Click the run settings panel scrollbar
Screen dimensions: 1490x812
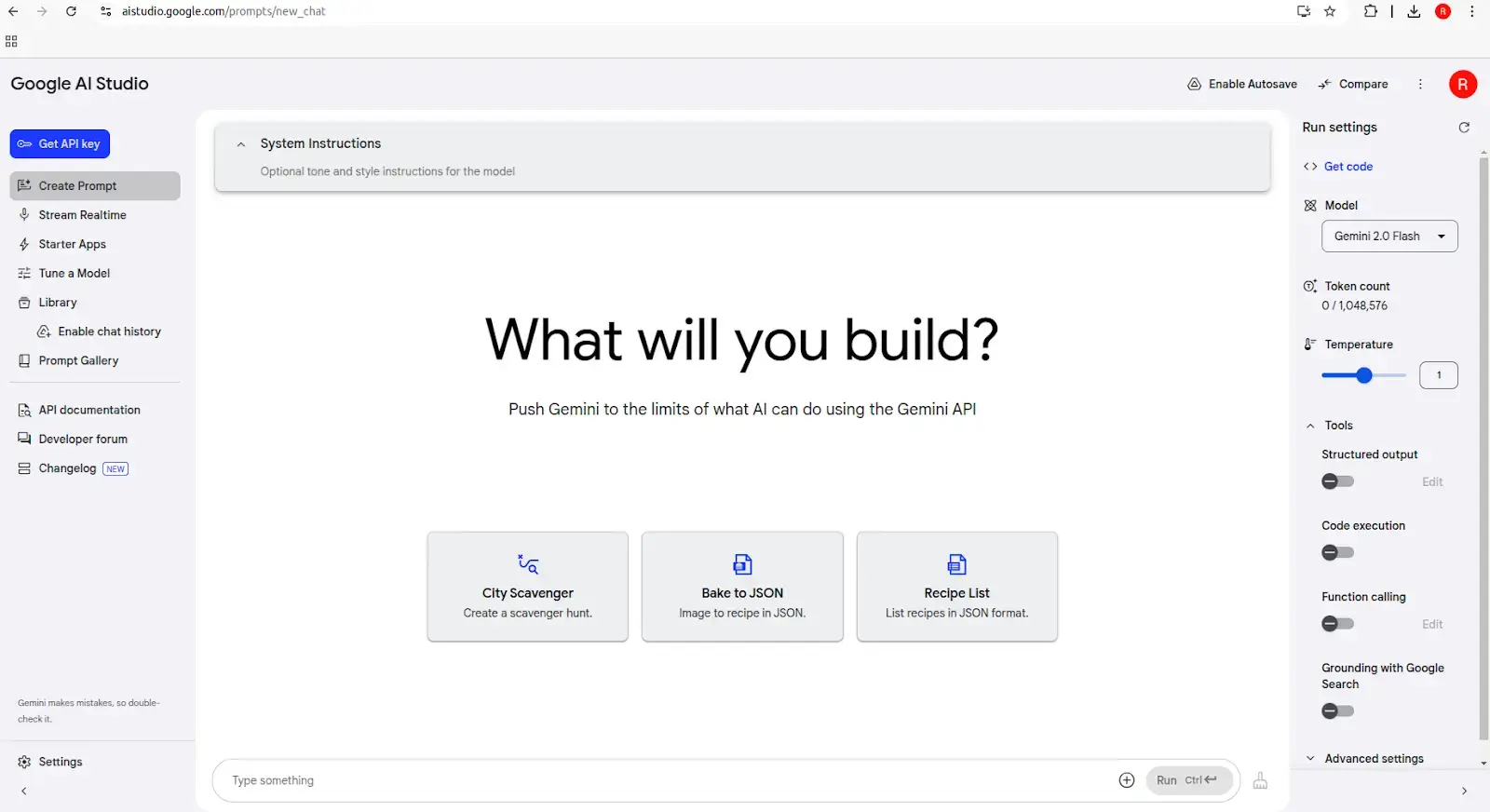click(x=1483, y=447)
